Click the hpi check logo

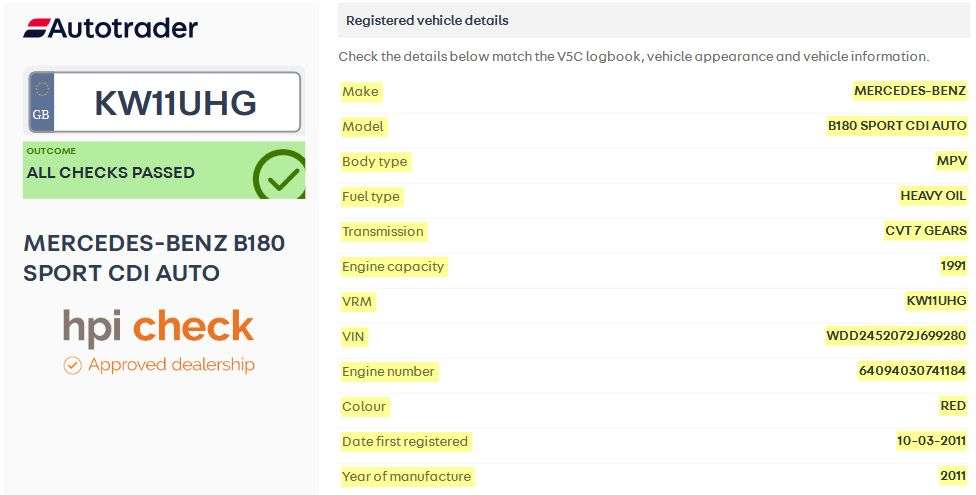158,327
